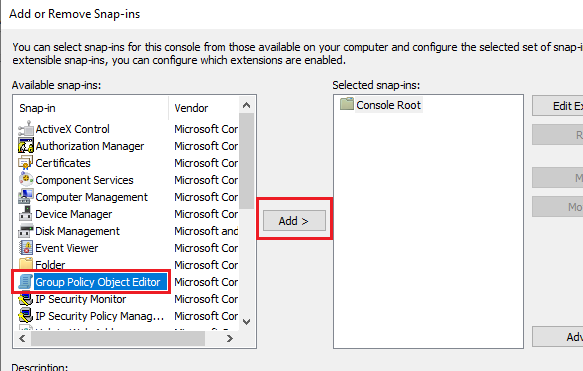Select Computer Management snap-in
583x371 pixels.
pyautogui.click(x=91, y=197)
